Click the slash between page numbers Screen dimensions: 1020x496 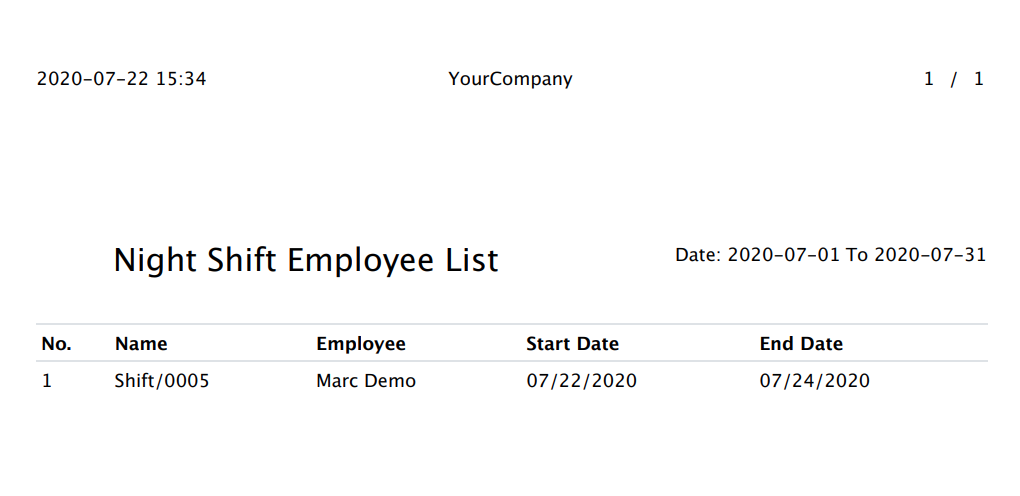(954, 79)
